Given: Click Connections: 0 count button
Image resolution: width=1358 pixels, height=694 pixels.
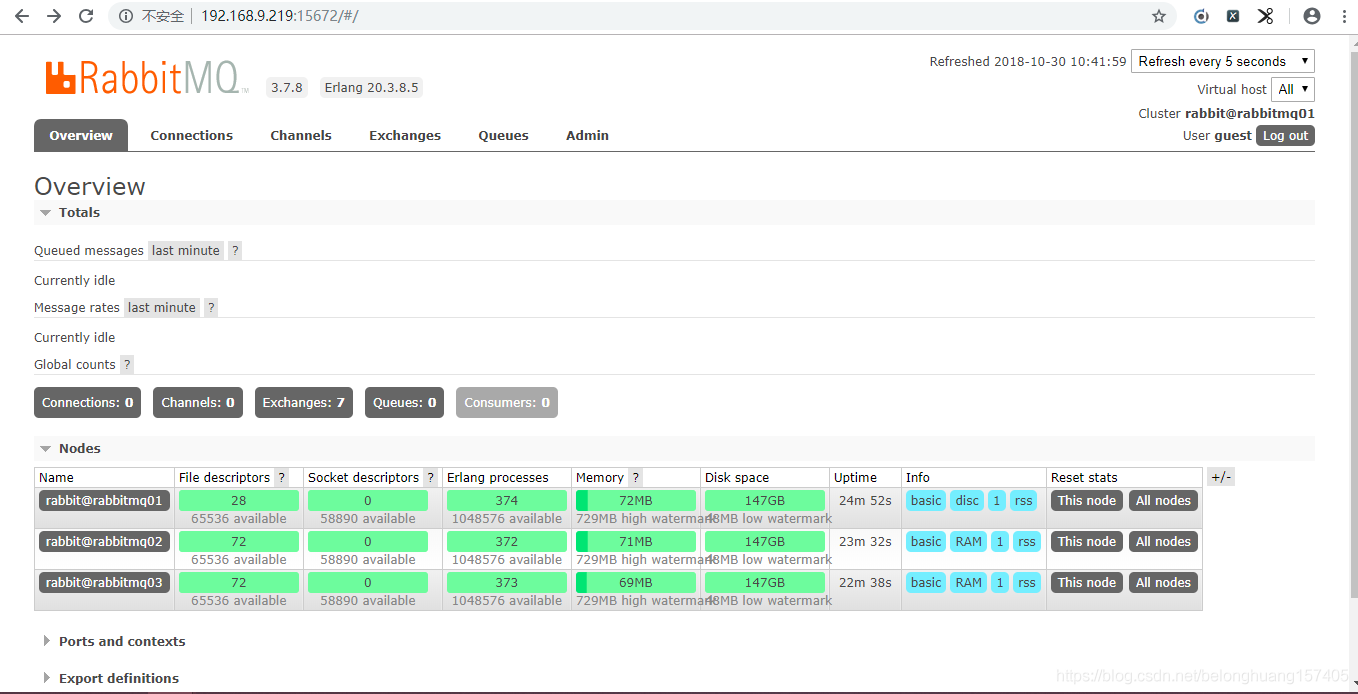Looking at the screenshot, I should [x=87, y=403].
